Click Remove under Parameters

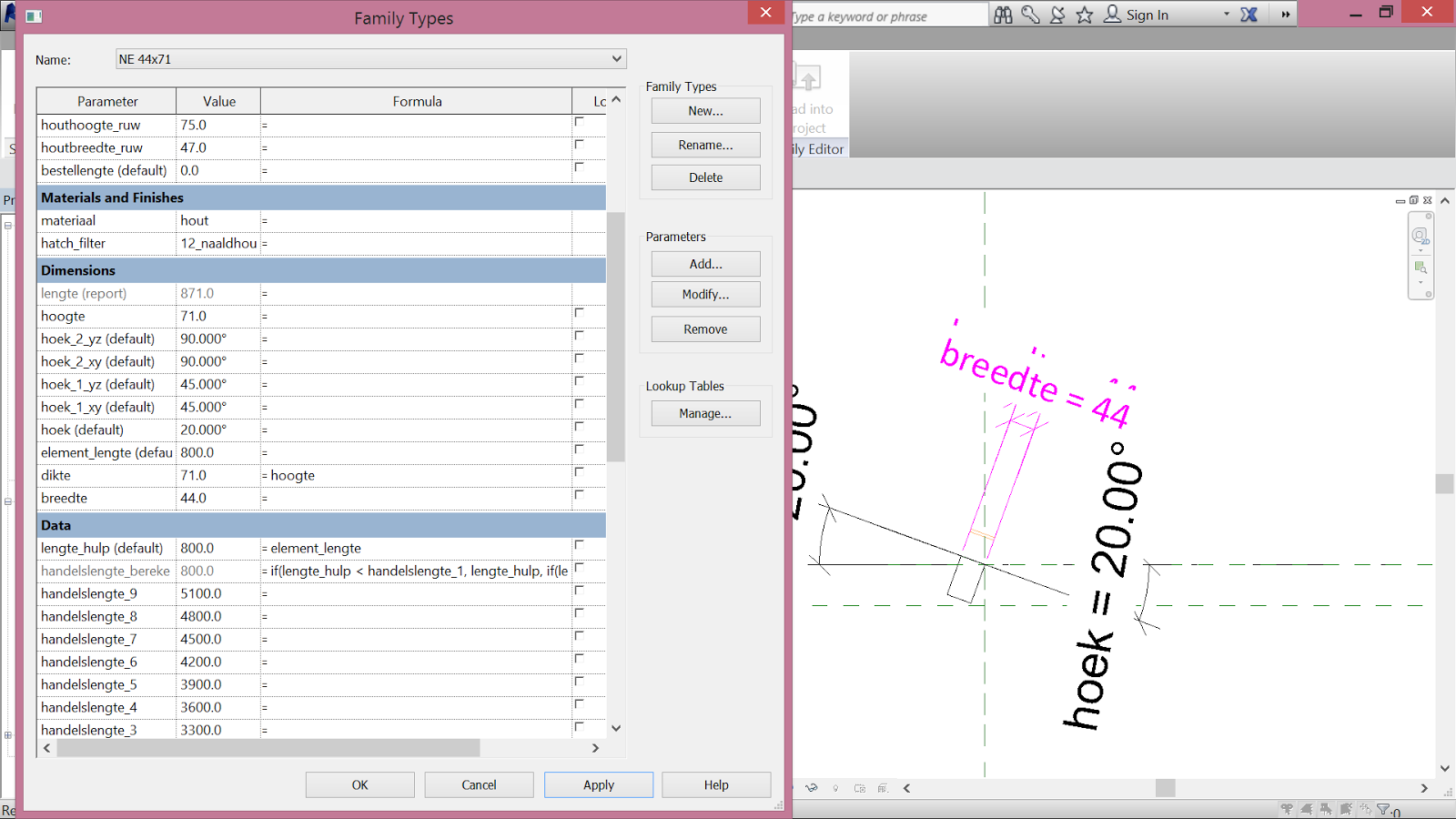click(x=706, y=329)
